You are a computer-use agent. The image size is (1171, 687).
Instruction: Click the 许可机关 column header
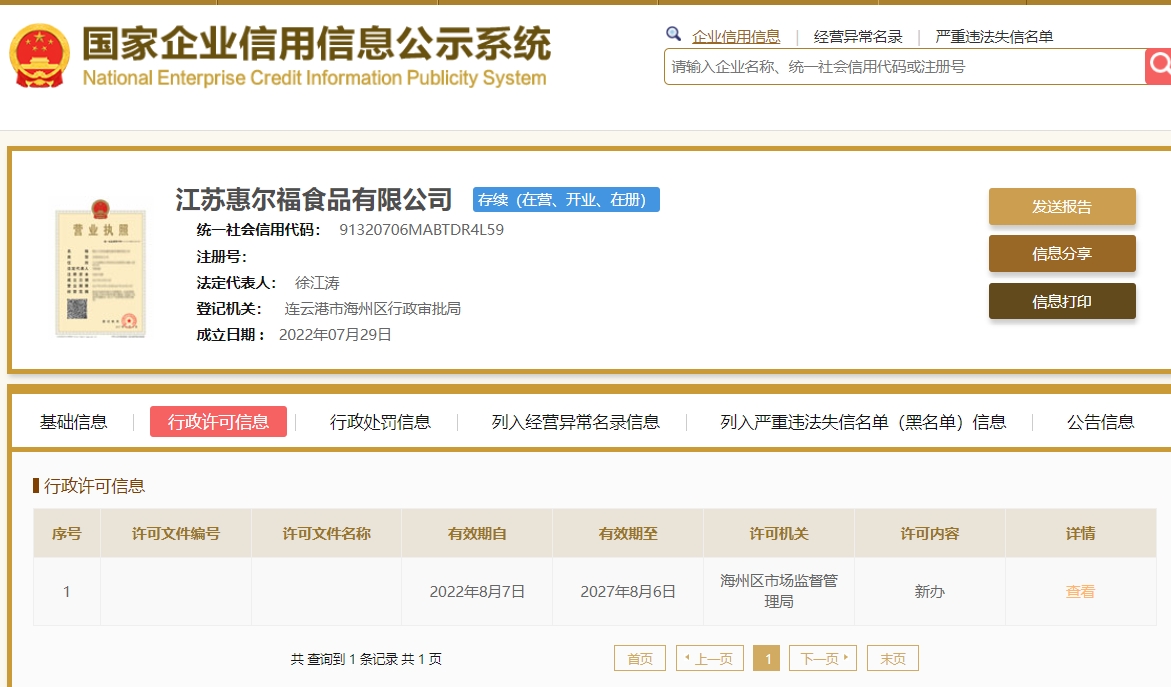pos(779,533)
